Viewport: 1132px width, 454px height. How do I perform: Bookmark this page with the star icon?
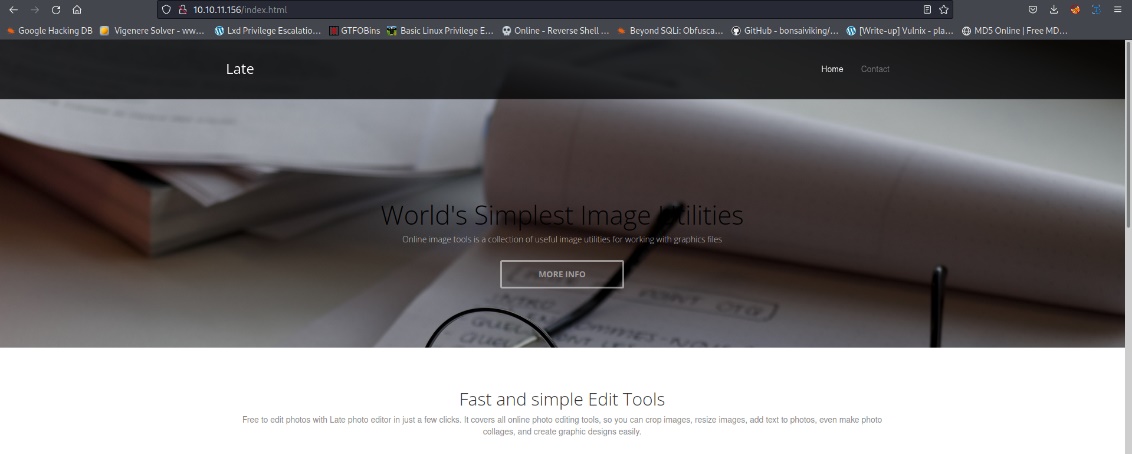943,9
